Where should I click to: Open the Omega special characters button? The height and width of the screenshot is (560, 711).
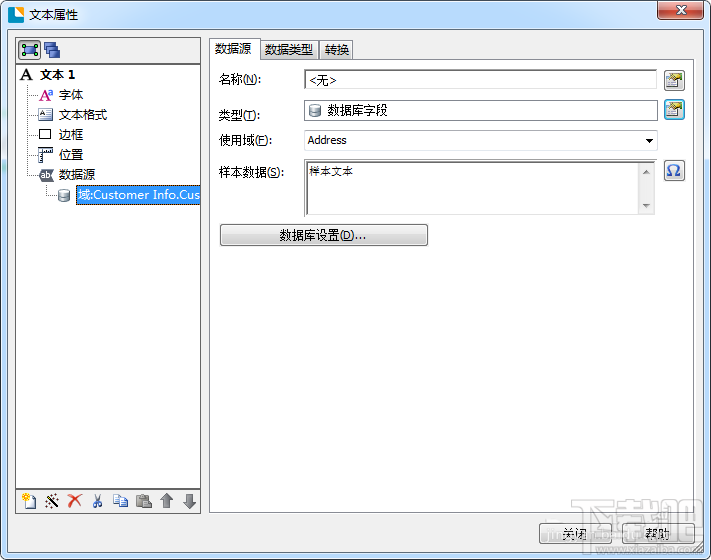point(674,171)
